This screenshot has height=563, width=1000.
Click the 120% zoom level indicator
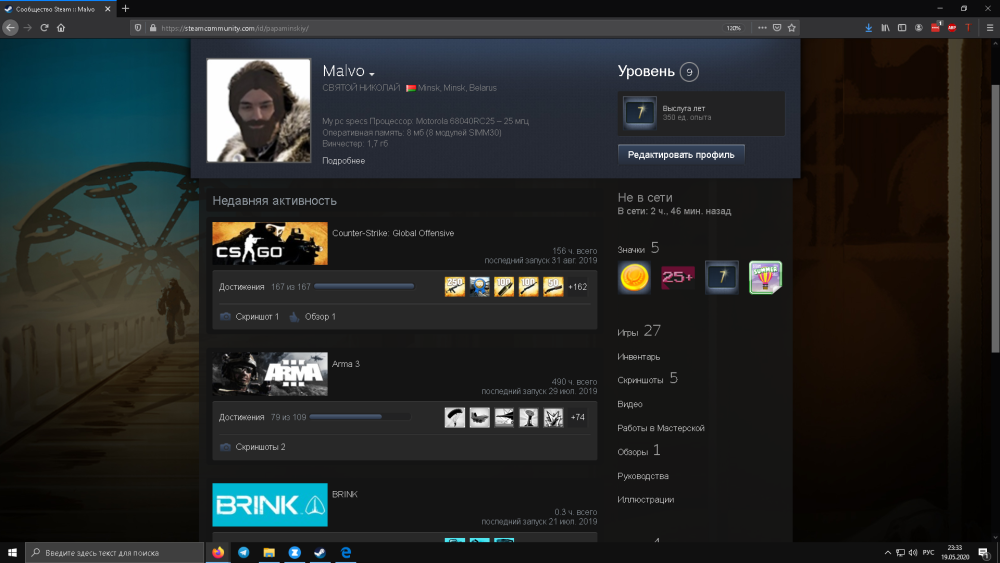tap(733, 28)
